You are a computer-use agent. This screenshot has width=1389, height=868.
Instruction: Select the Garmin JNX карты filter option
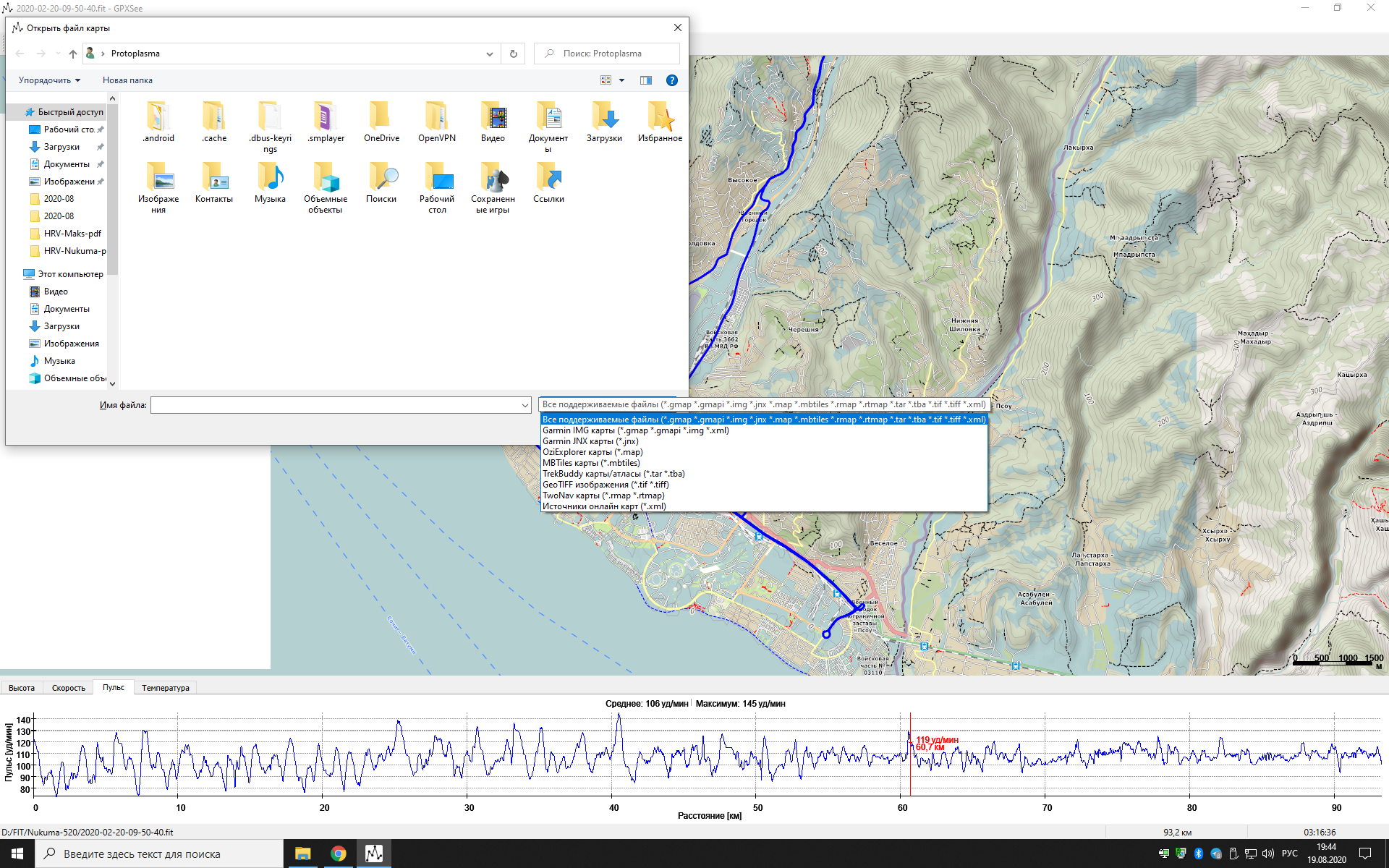point(764,441)
